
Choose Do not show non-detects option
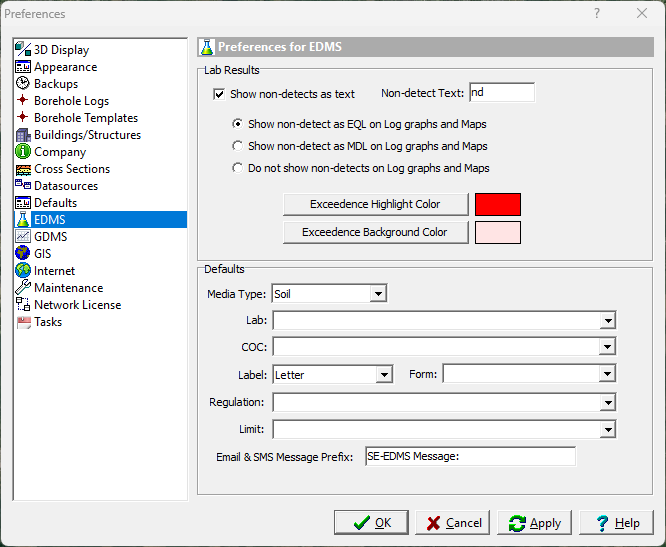coord(237,168)
